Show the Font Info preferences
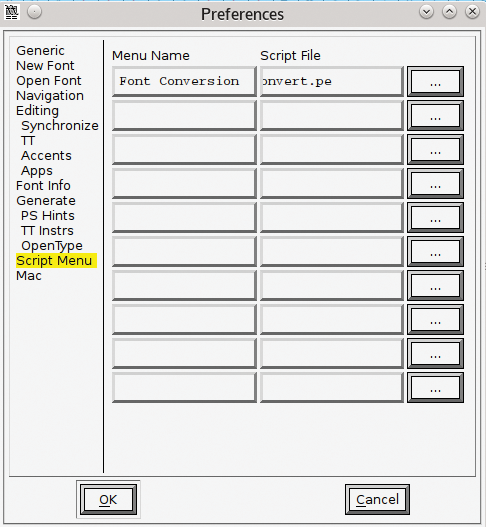This screenshot has width=486, height=527. click(43, 186)
